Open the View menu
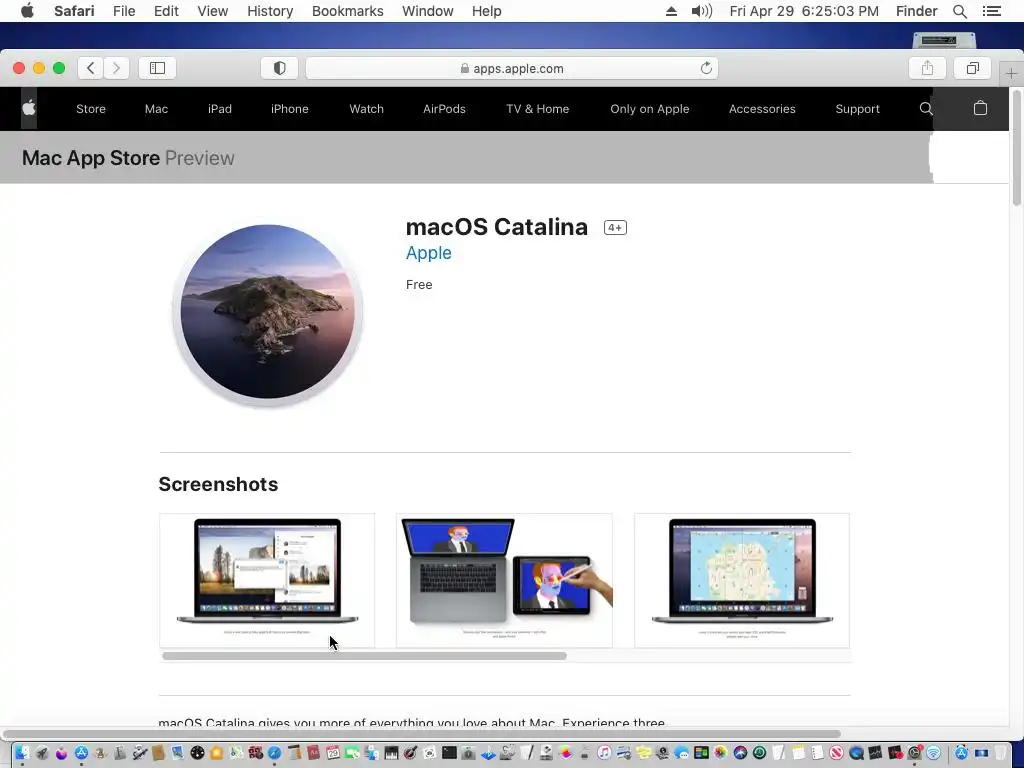The width and height of the screenshot is (1024, 768). pyautogui.click(x=213, y=11)
